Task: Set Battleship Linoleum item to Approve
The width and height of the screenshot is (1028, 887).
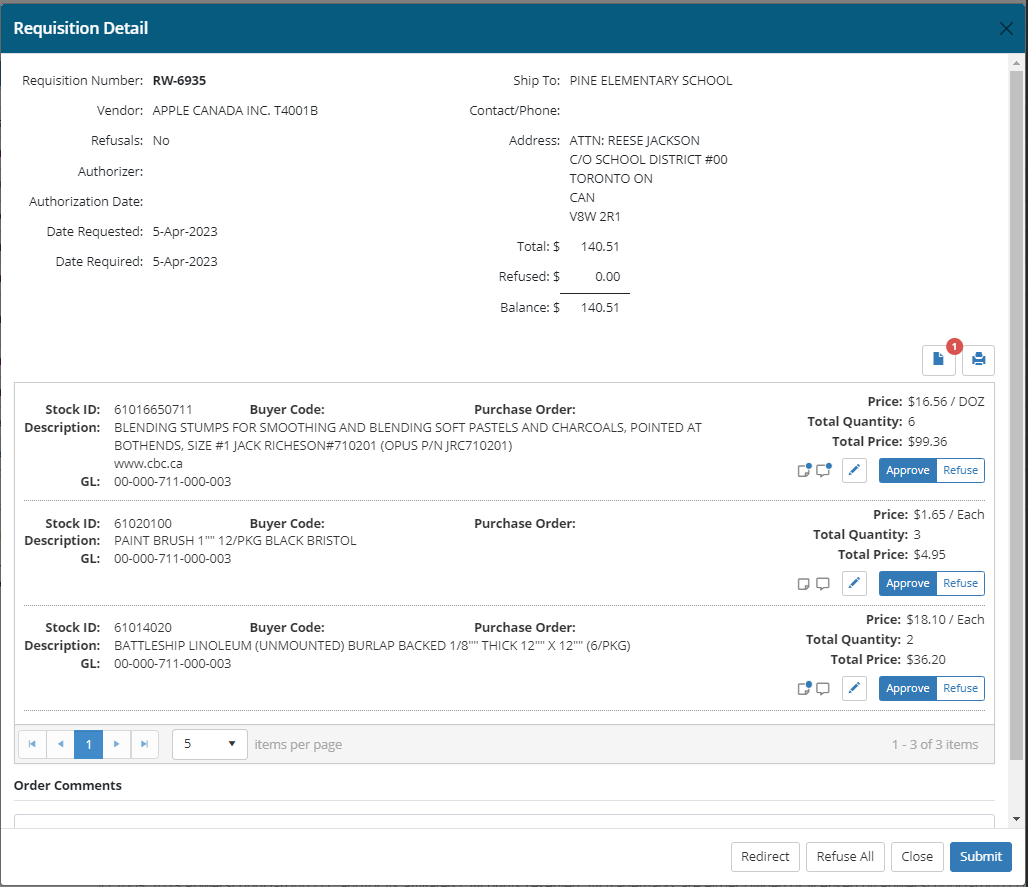Action: click(x=907, y=688)
